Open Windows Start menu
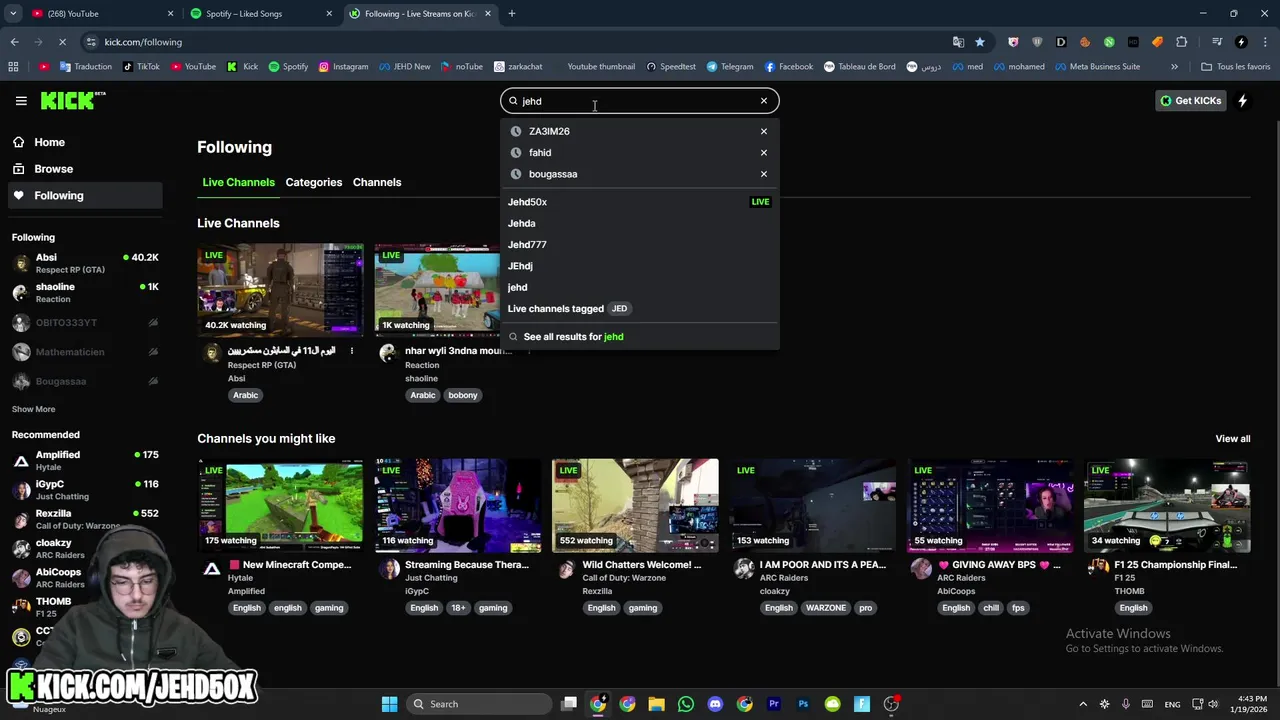This screenshot has width=1280, height=720. point(389,704)
